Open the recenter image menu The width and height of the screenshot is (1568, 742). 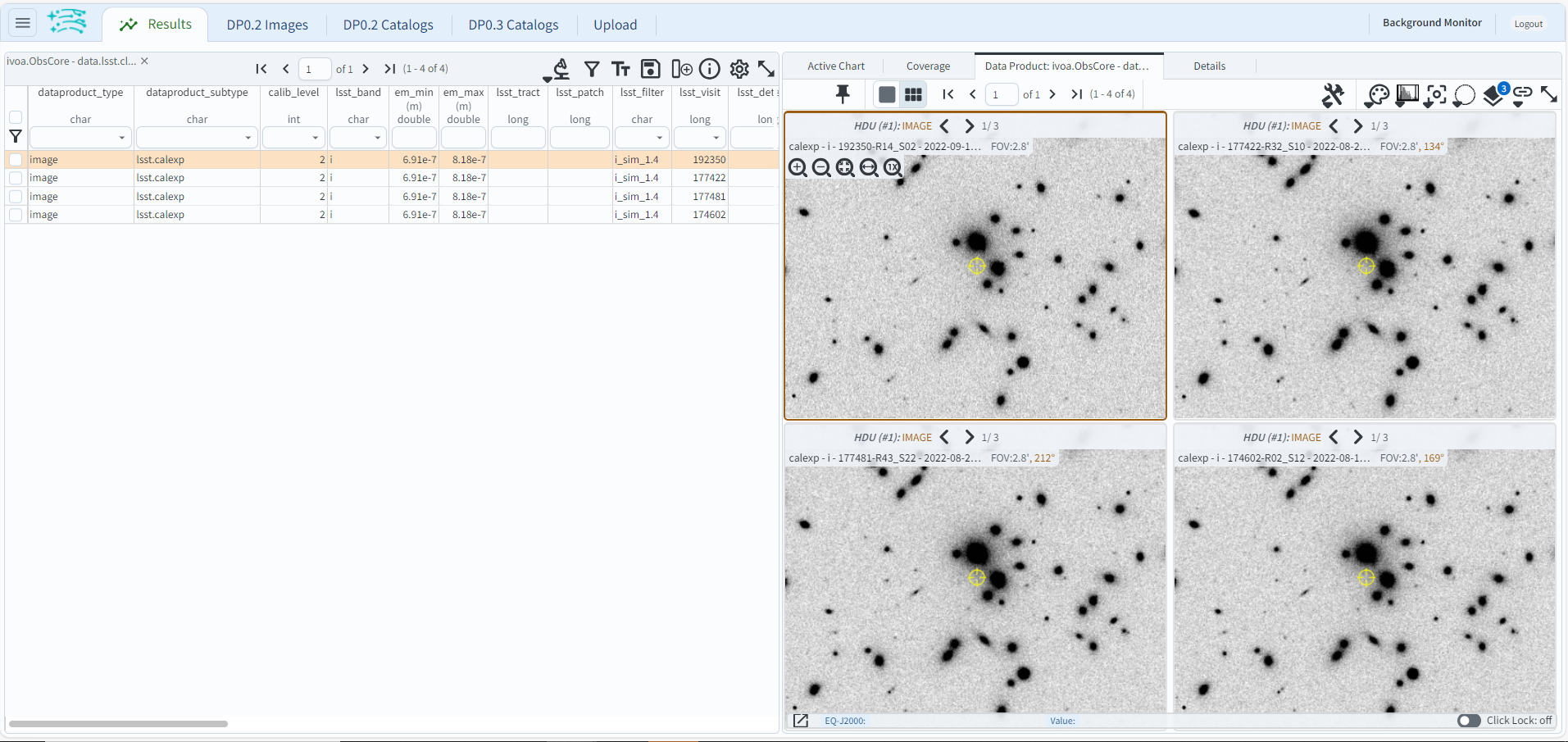tap(1435, 96)
